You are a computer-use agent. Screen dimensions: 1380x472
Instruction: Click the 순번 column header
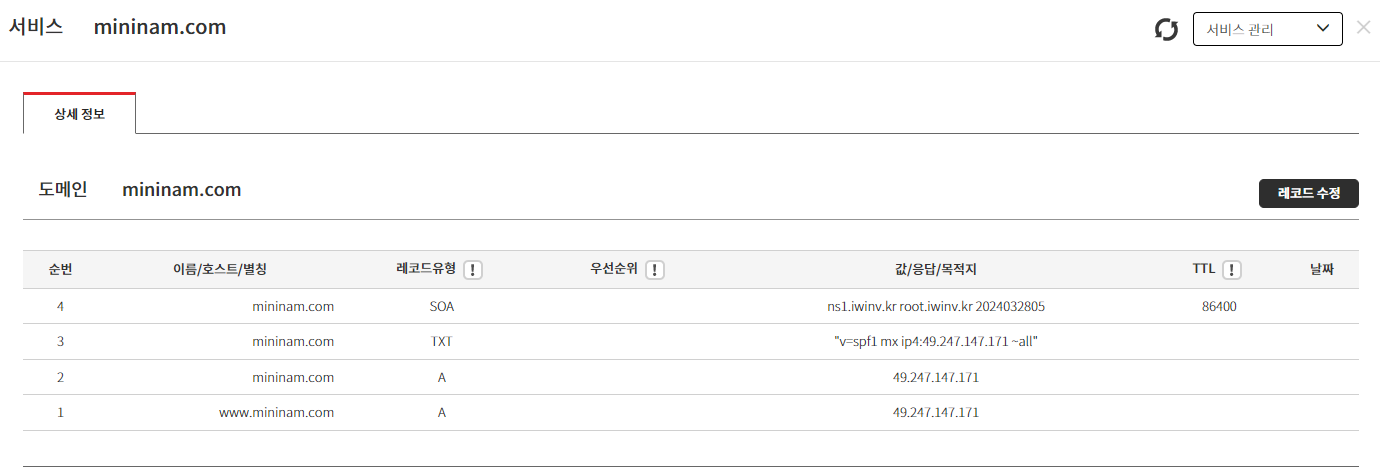click(60, 270)
